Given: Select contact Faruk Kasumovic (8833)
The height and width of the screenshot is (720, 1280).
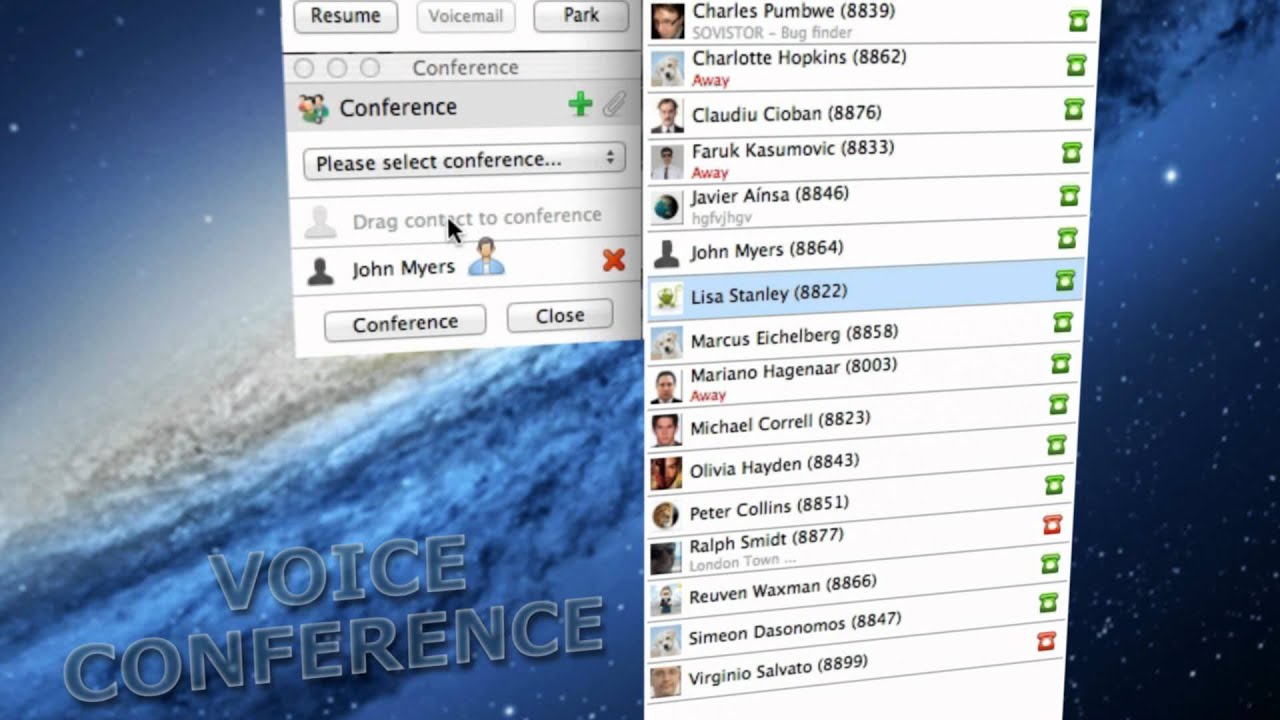Looking at the screenshot, I should [x=866, y=158].
